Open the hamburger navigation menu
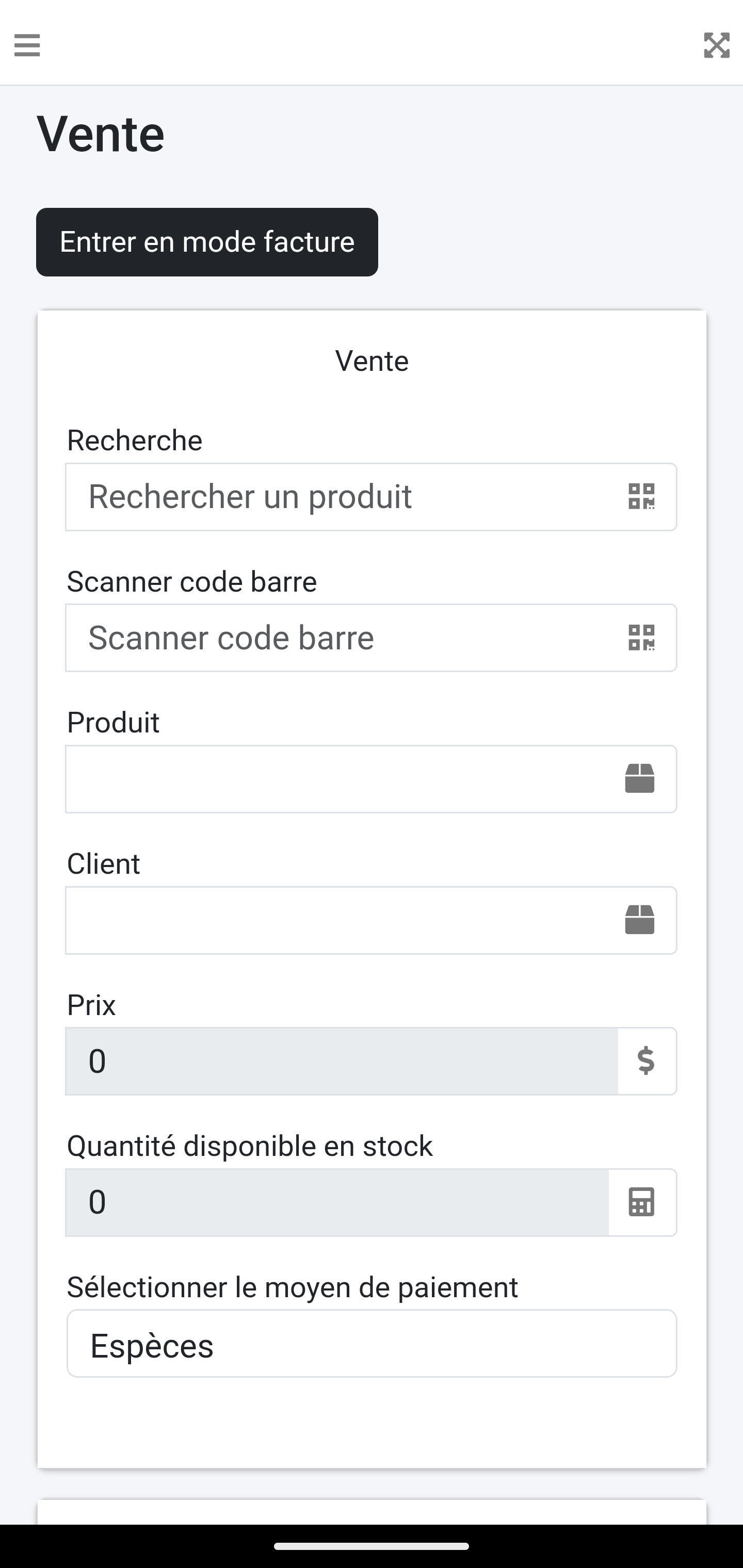743x1568 pixels. pos(27,45)
